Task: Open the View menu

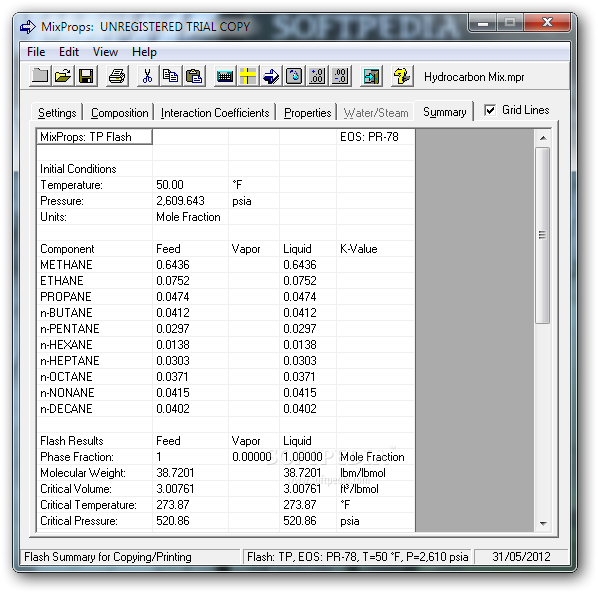Action: [105, 52]
